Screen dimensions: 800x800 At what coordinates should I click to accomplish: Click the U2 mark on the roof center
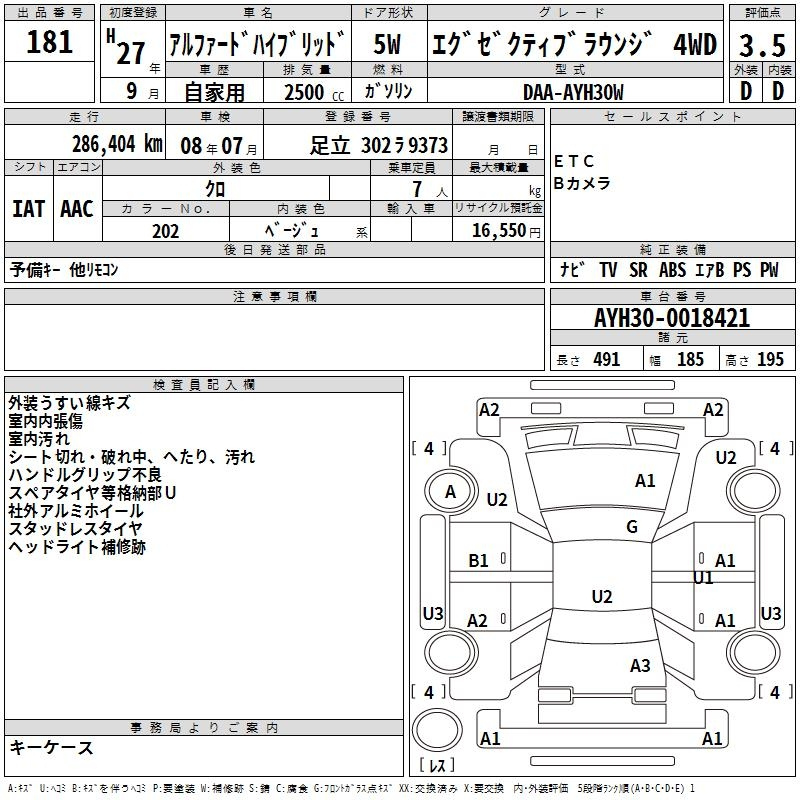click(601, 597)
